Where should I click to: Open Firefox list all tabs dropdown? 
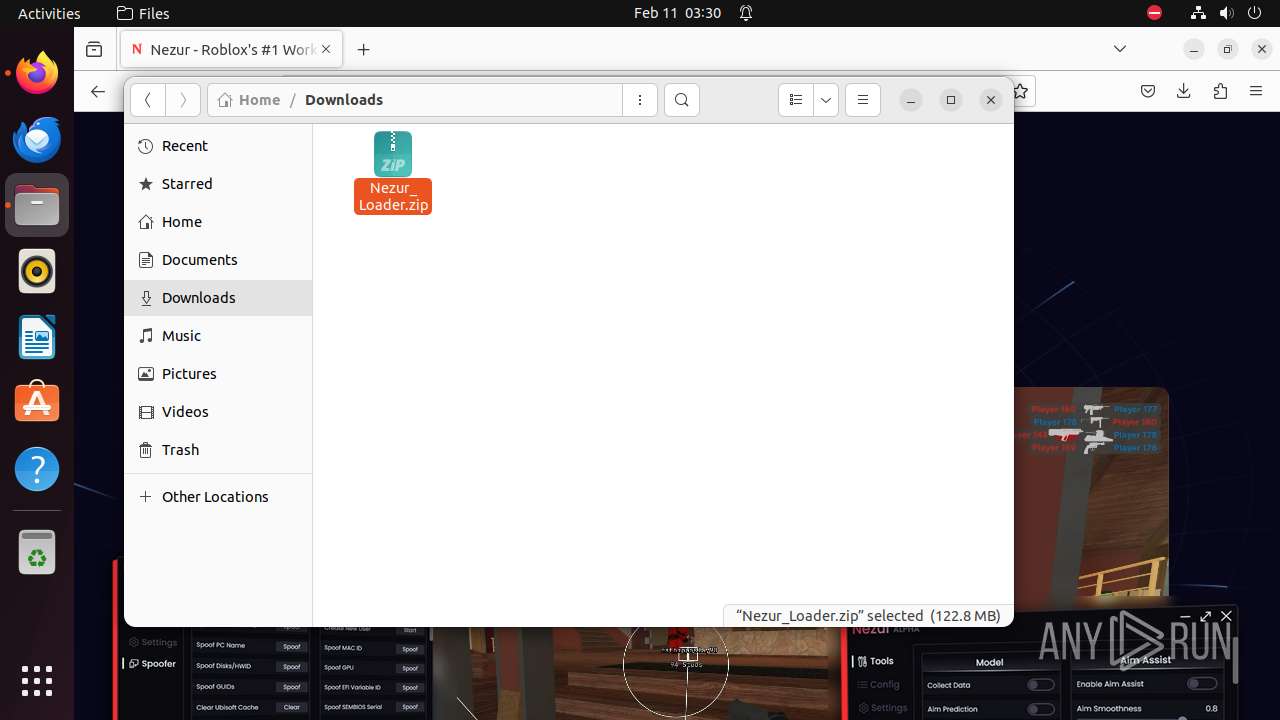click(1120, 49)
